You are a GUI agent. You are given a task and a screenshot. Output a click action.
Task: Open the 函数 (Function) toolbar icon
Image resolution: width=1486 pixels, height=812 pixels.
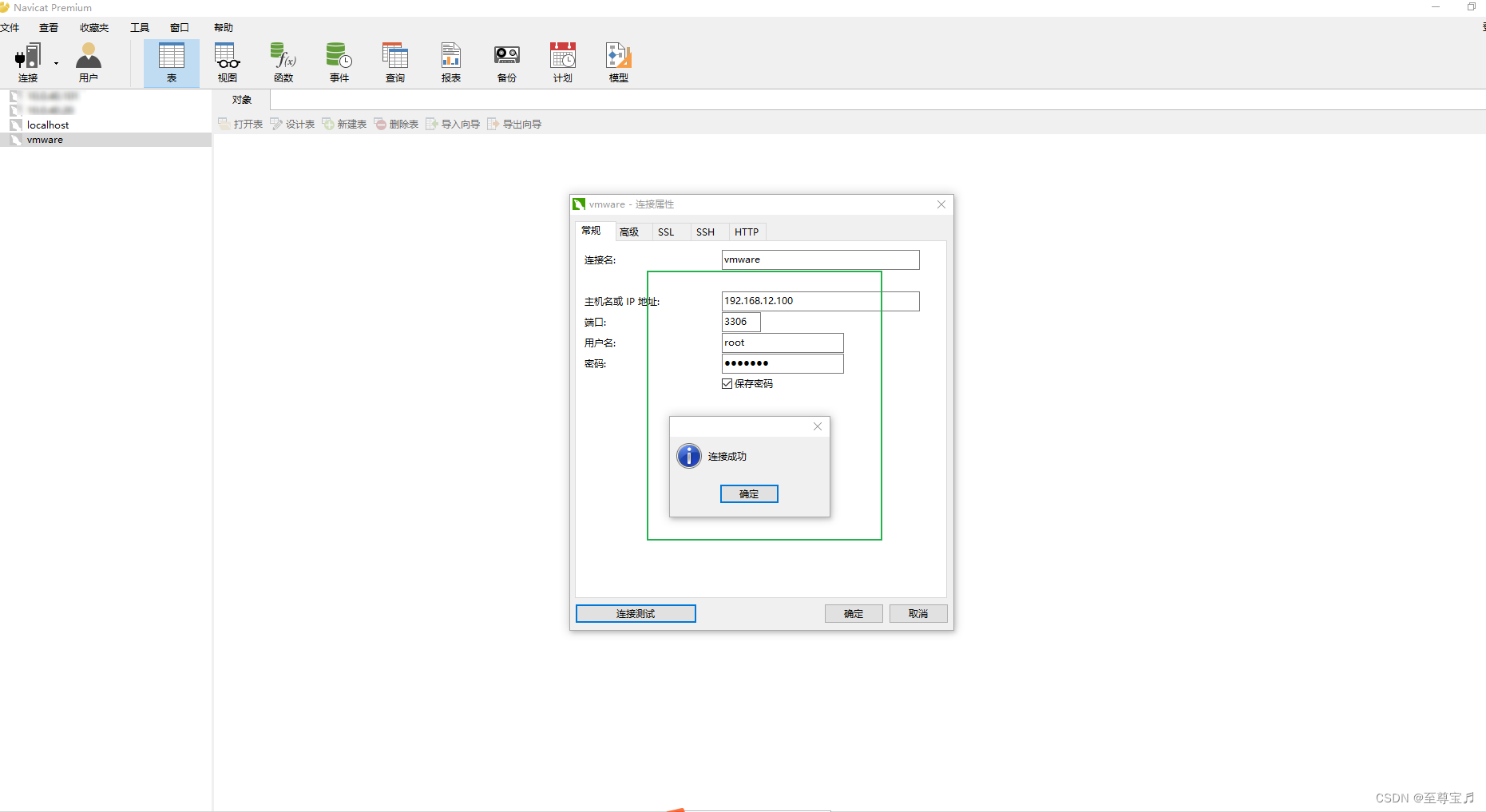283,62
